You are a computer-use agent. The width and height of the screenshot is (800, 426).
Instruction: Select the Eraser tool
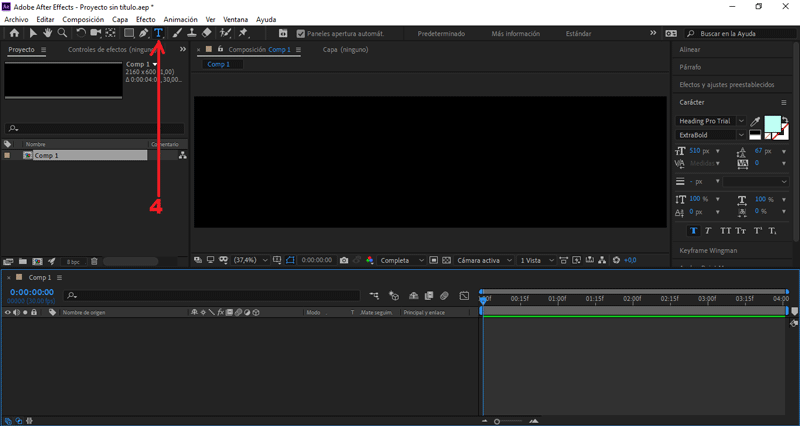207,33
